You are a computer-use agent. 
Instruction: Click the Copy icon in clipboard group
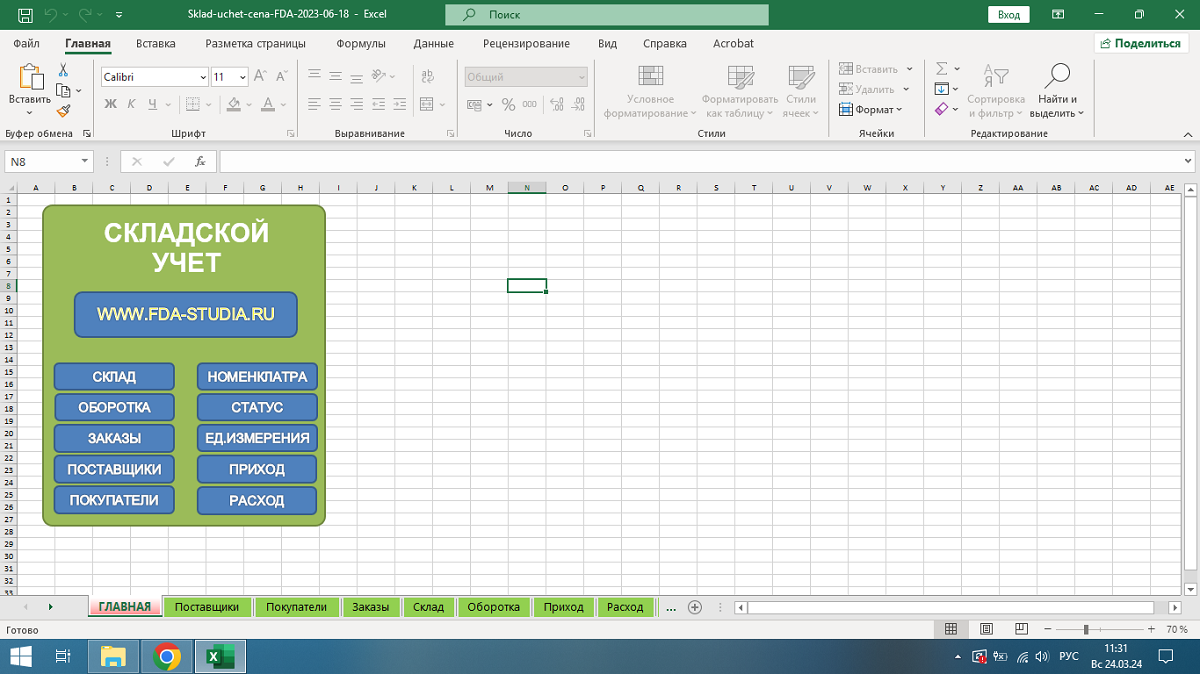(x=63, y=91)
